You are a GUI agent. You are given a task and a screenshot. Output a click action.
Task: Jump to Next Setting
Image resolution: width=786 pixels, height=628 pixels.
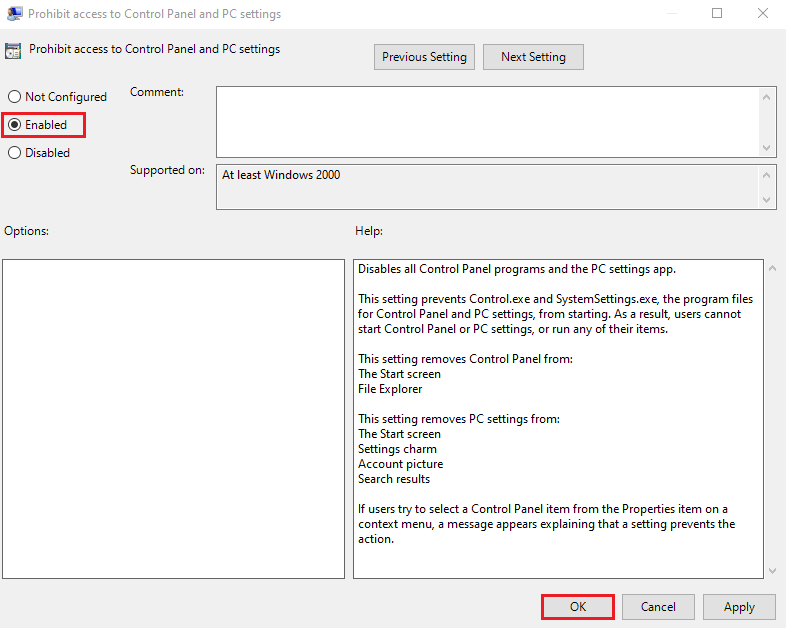pyautogui.click(x=533, y=57)
